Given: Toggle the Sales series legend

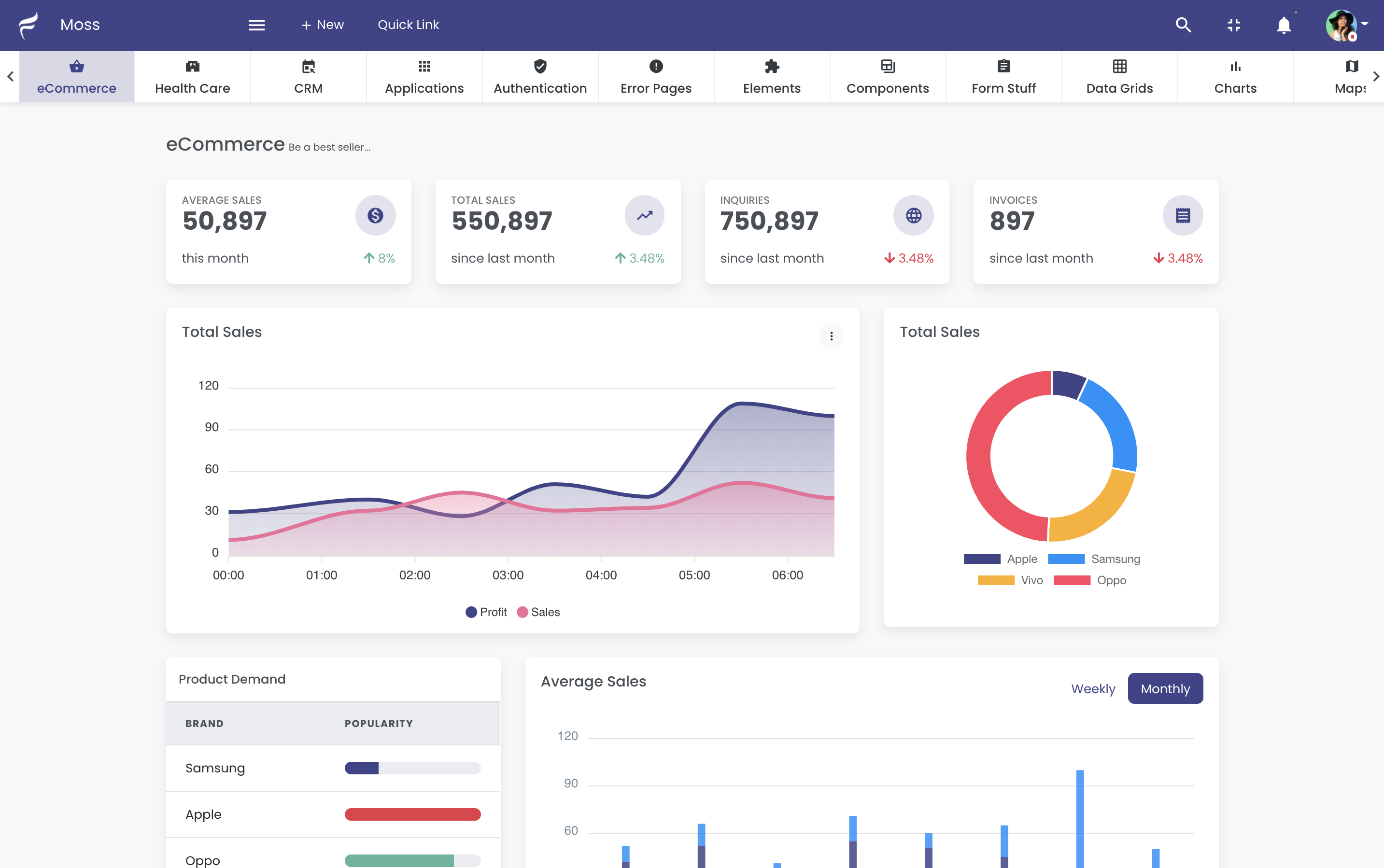Looking at the screenshot, I should click(538, 612).
